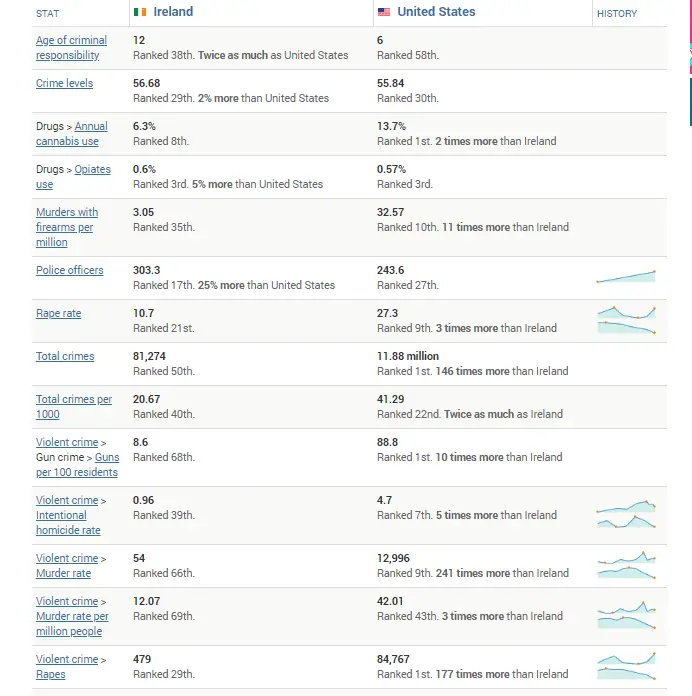Open the Ireland country link in header
Screen dimensions: 692x696
click(x=173, y=12)
